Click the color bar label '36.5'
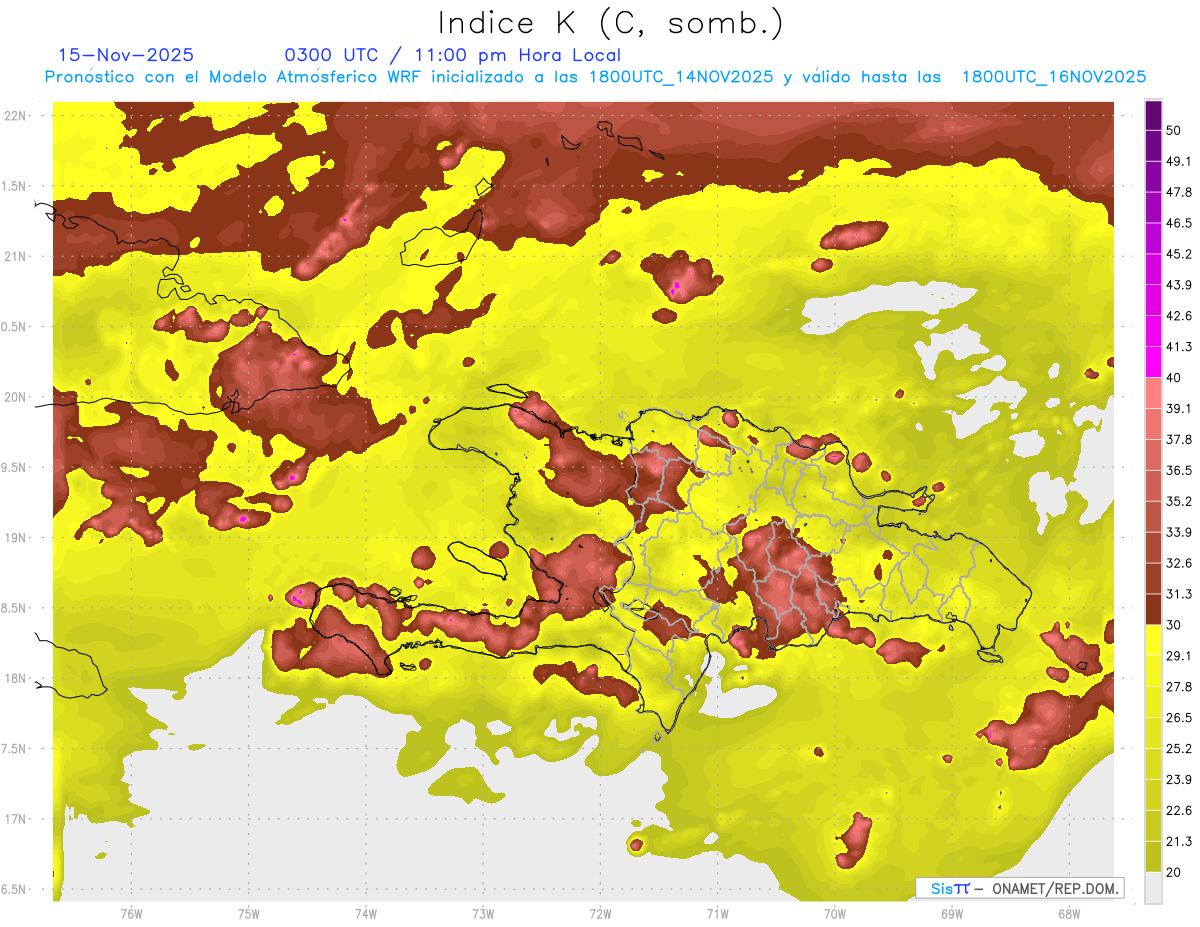This screenshot has height=927, width=1200. click(1178, 470)
